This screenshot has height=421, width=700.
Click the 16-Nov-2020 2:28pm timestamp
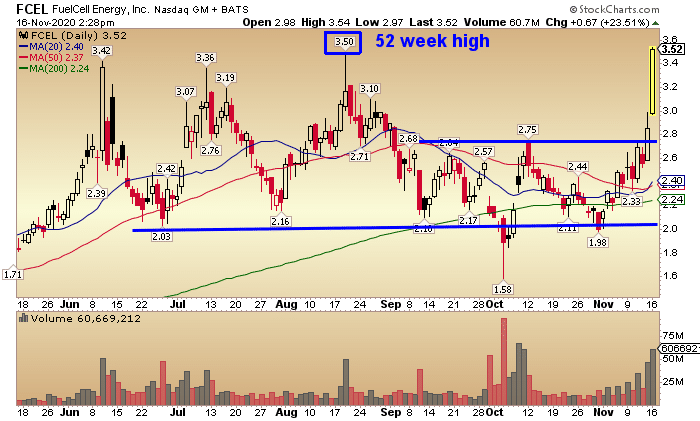point(66,22)
